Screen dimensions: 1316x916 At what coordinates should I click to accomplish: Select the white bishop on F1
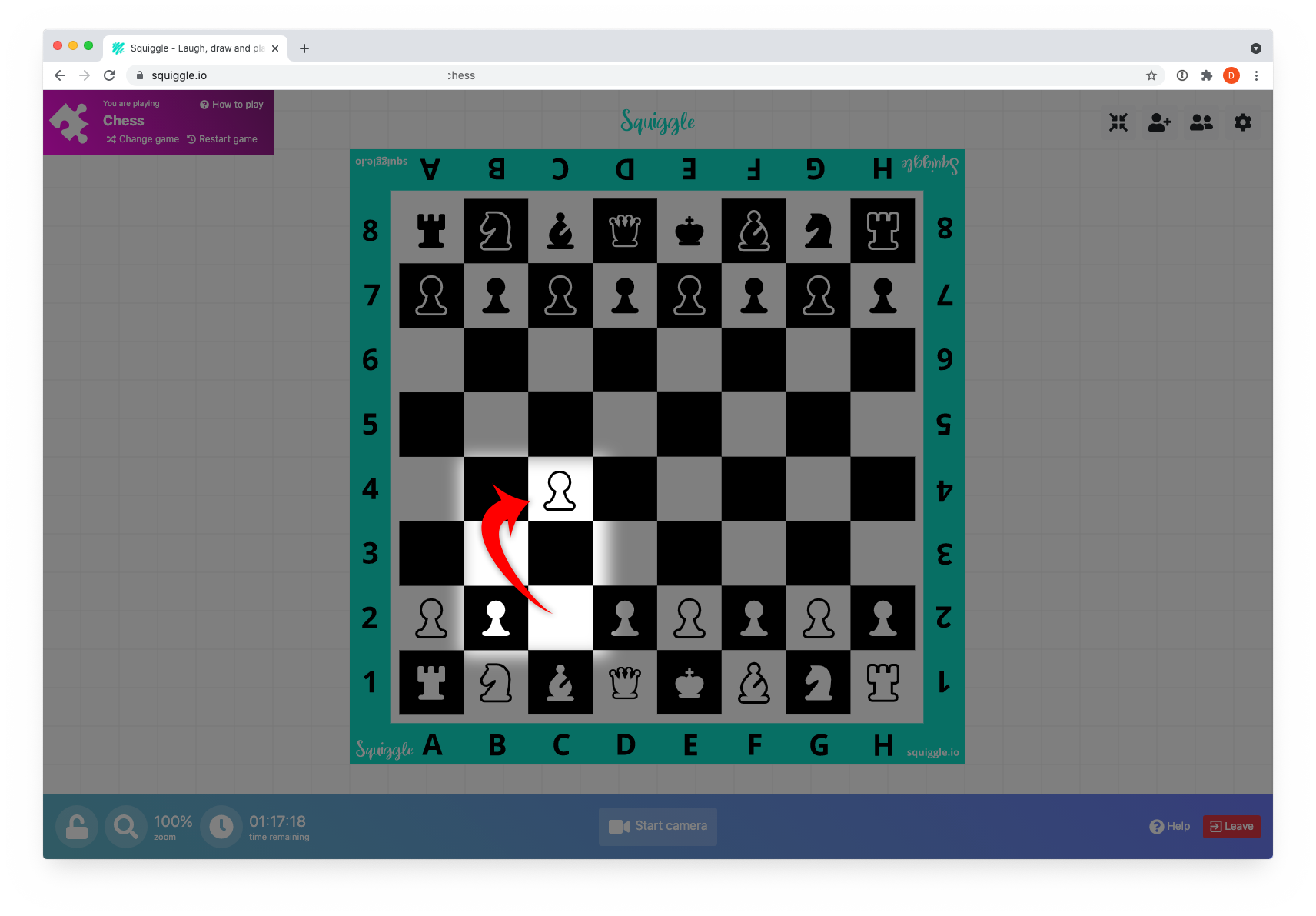coord(754,682)
